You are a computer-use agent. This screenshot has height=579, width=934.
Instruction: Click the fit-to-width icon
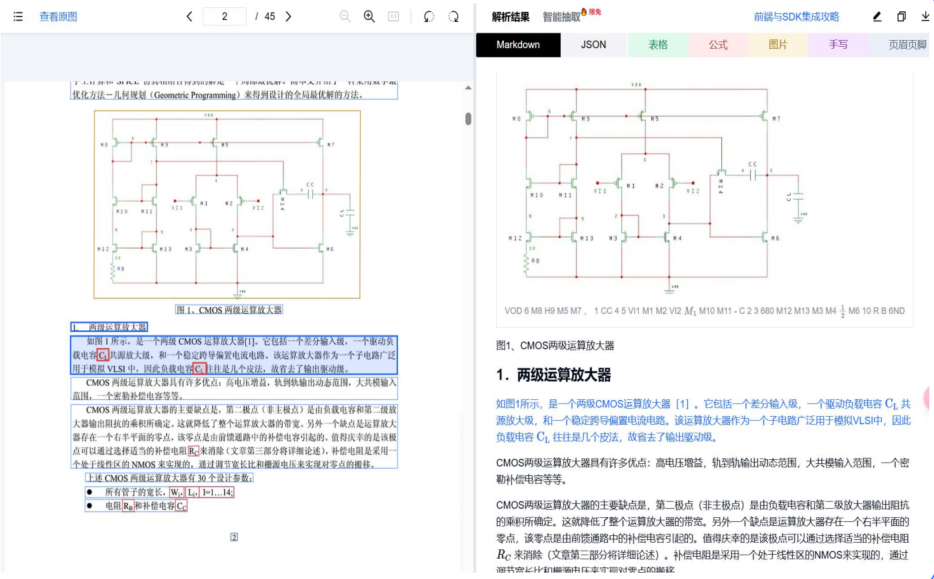pyautogui.click(x=393, y=17)
